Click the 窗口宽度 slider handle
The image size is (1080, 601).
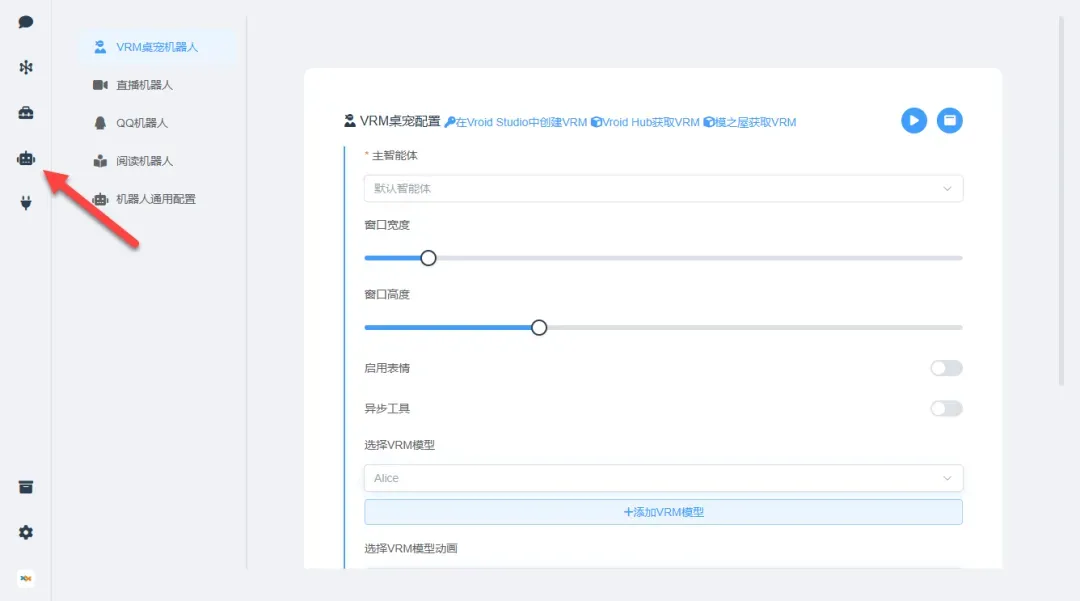tap(428, 258)
